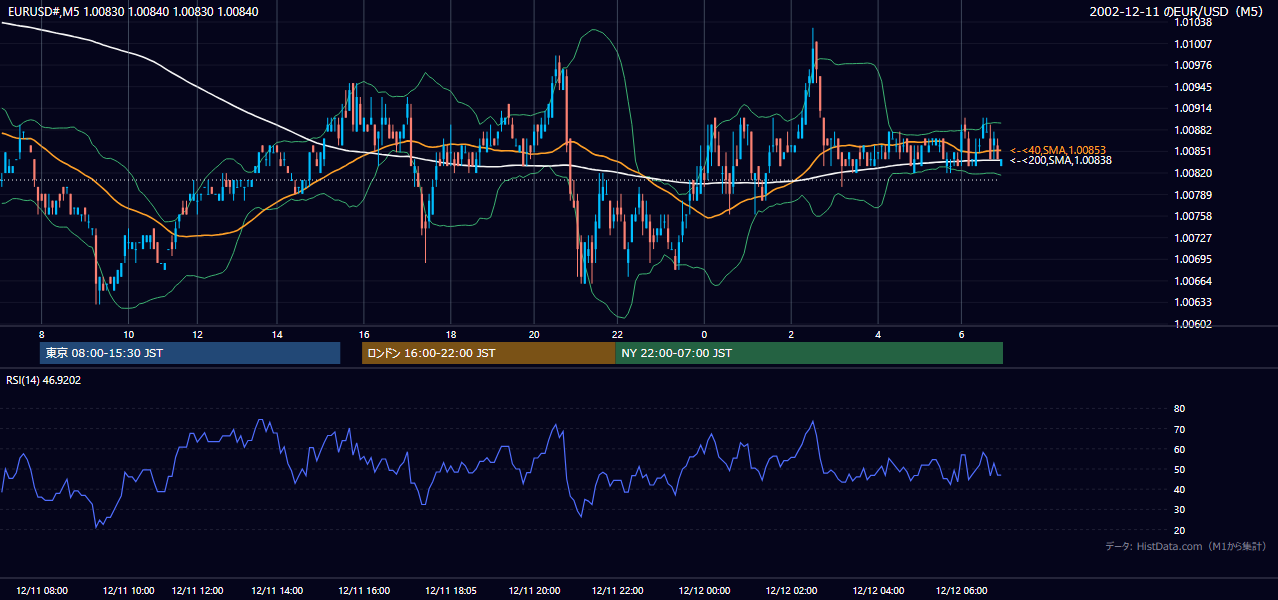This screenshot has width=1278, height=600.
Task: Click bottom timeline label 12/11 10:00
Action: click(x=128, y=591)
